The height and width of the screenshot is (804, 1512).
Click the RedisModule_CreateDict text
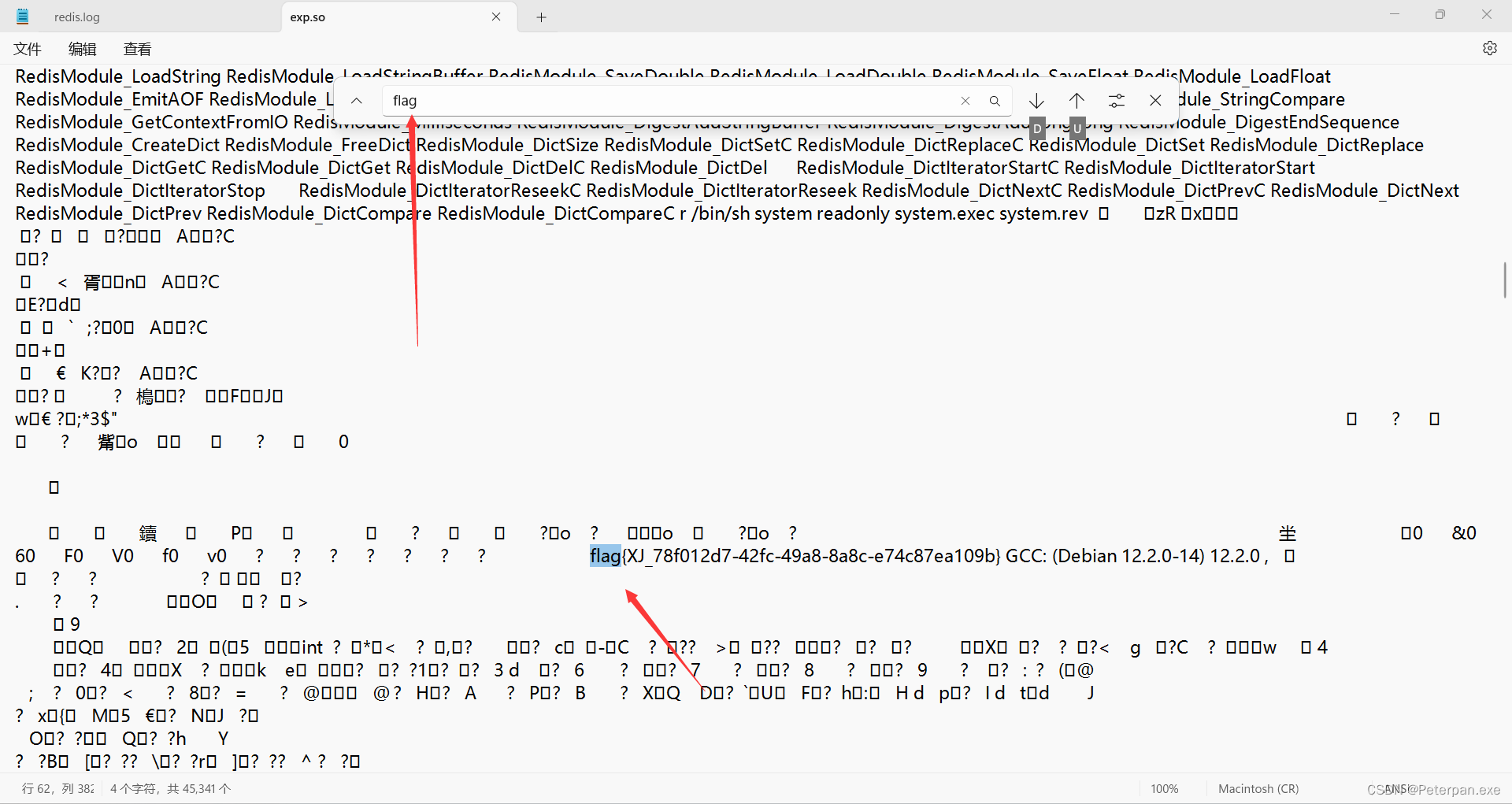118,145
